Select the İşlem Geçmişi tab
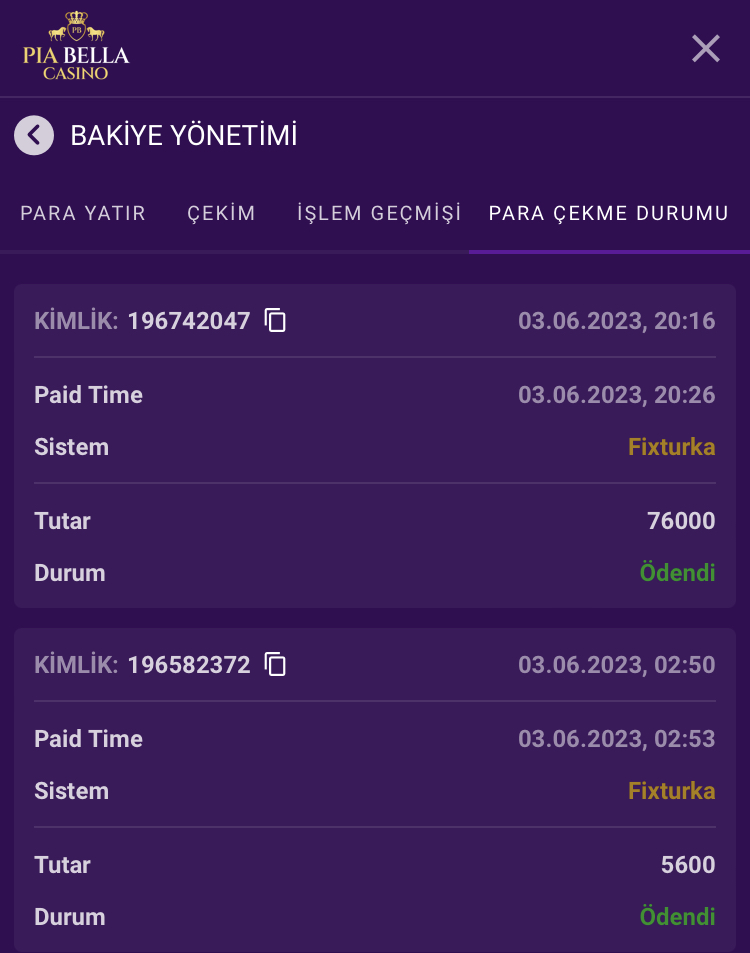Screen dimensions: 750x953 pyautogui.click(x=379, y=213)
